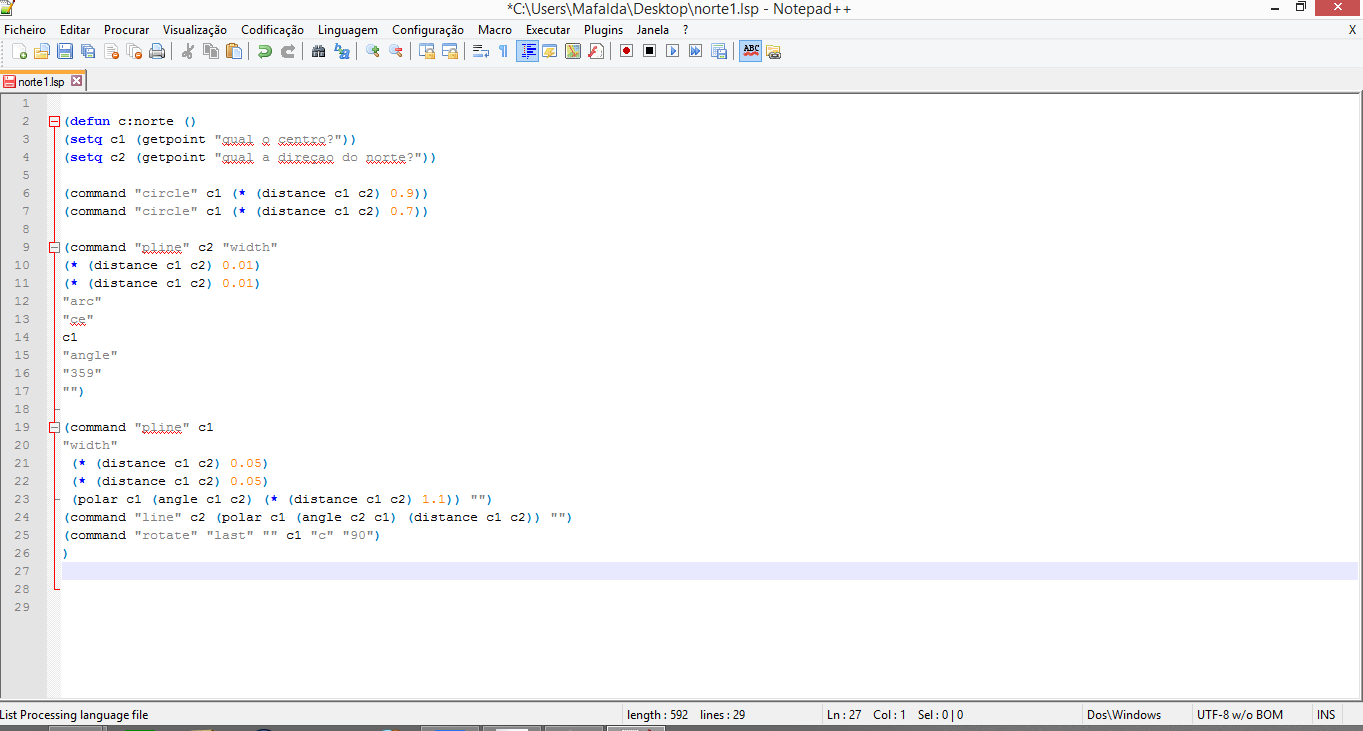
Task: Create a new file with toolbar icon
Action: coord(20,51)
